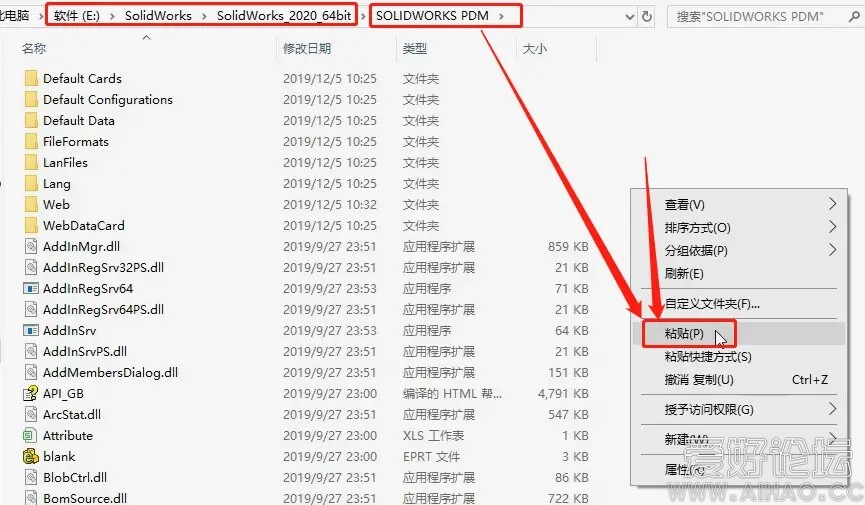Click the AddInRegSrv64 application icon

pos(30,289)
